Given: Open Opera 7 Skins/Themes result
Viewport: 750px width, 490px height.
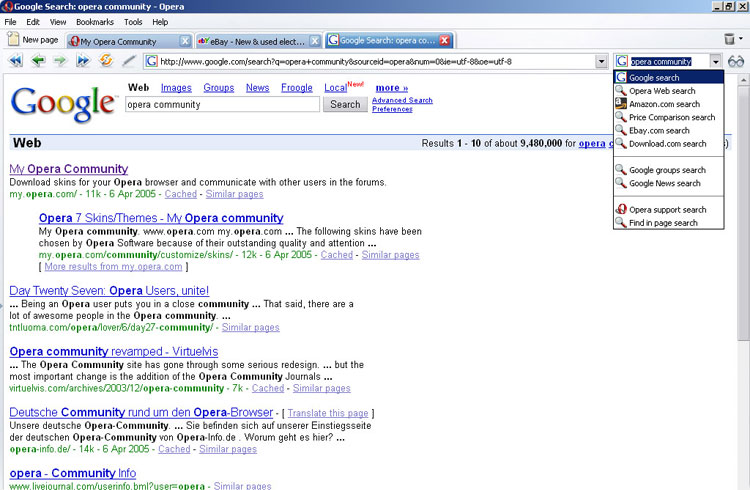Looking at the screenshot, I should coord(161,218).
